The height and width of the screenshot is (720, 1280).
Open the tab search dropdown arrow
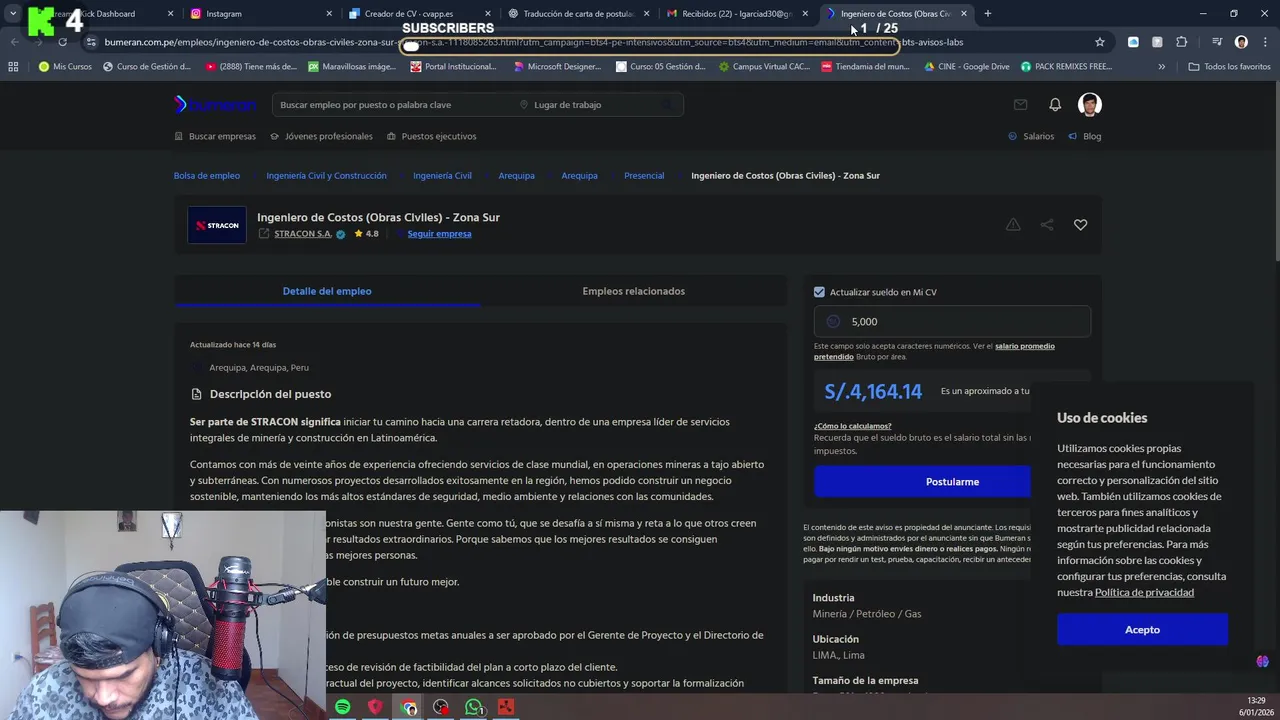(x=13, y=14)
